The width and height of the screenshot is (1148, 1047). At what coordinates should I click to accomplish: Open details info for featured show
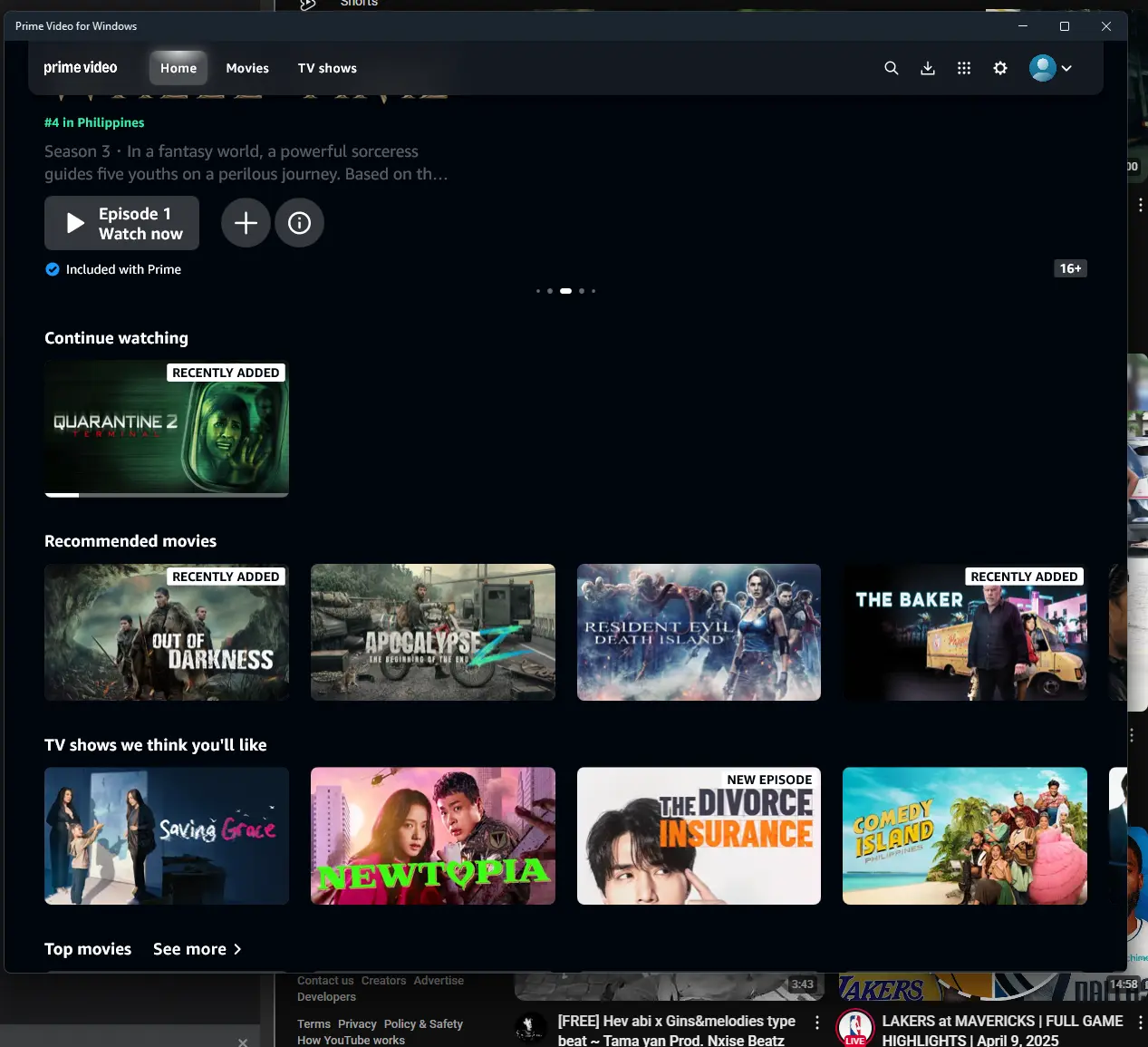[299, 223]
